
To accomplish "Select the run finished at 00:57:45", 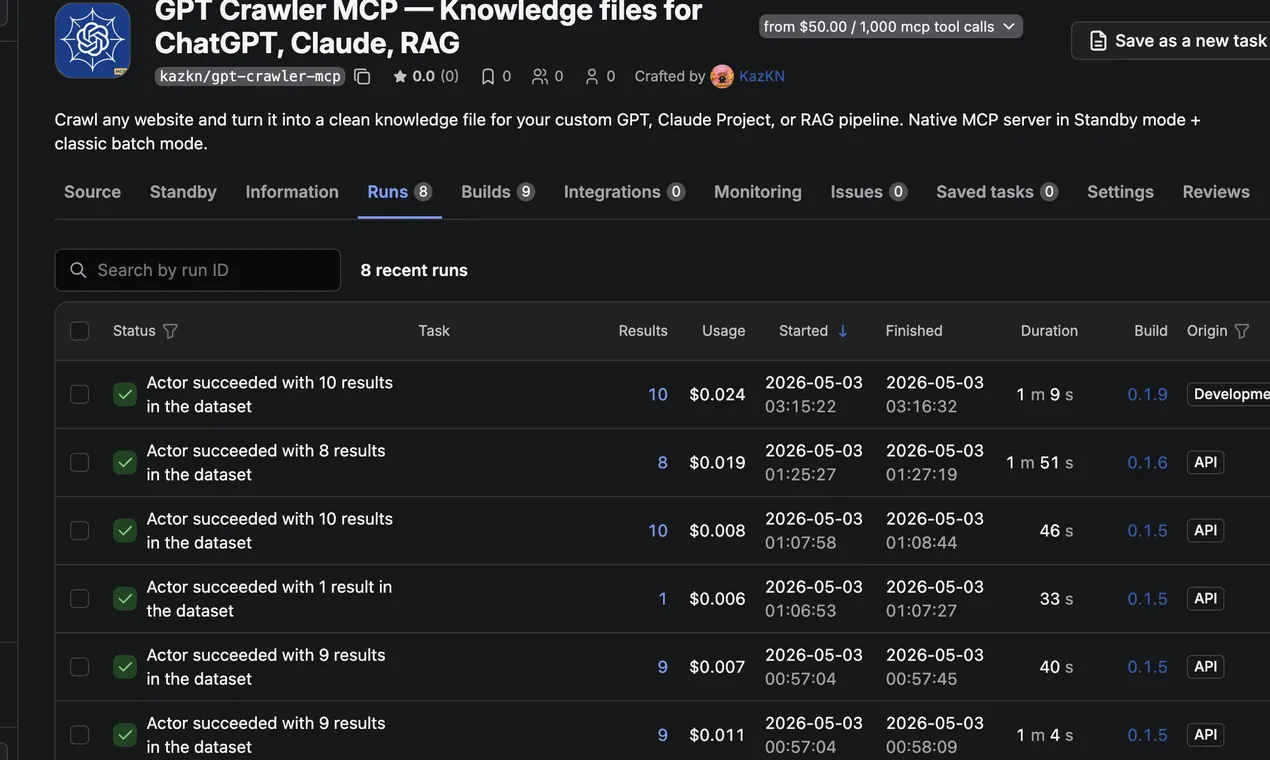I will tap(80, 666).
